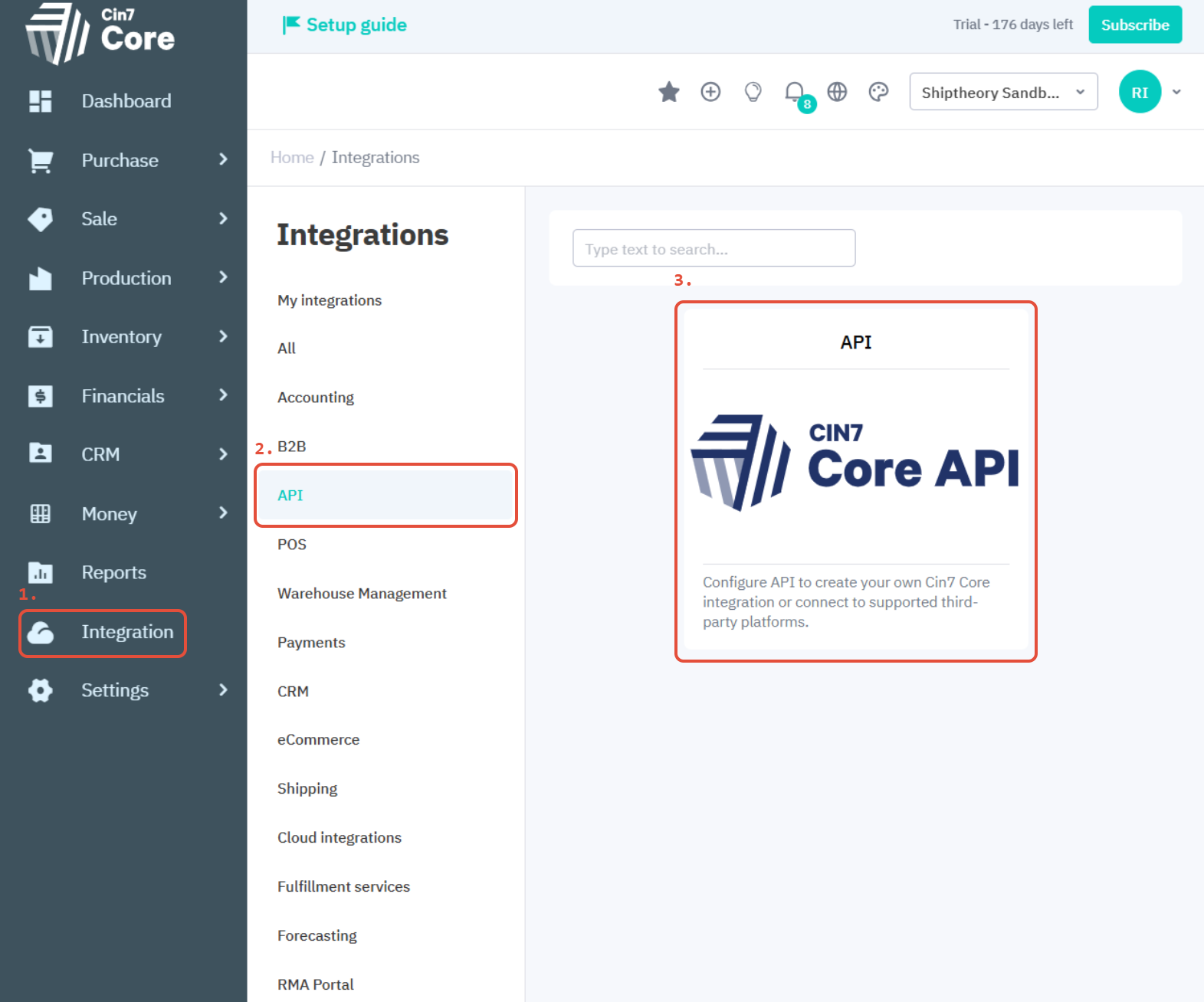1204x1002 pixels.
Task: Select the POS category
Action: [x=292, y=545]
